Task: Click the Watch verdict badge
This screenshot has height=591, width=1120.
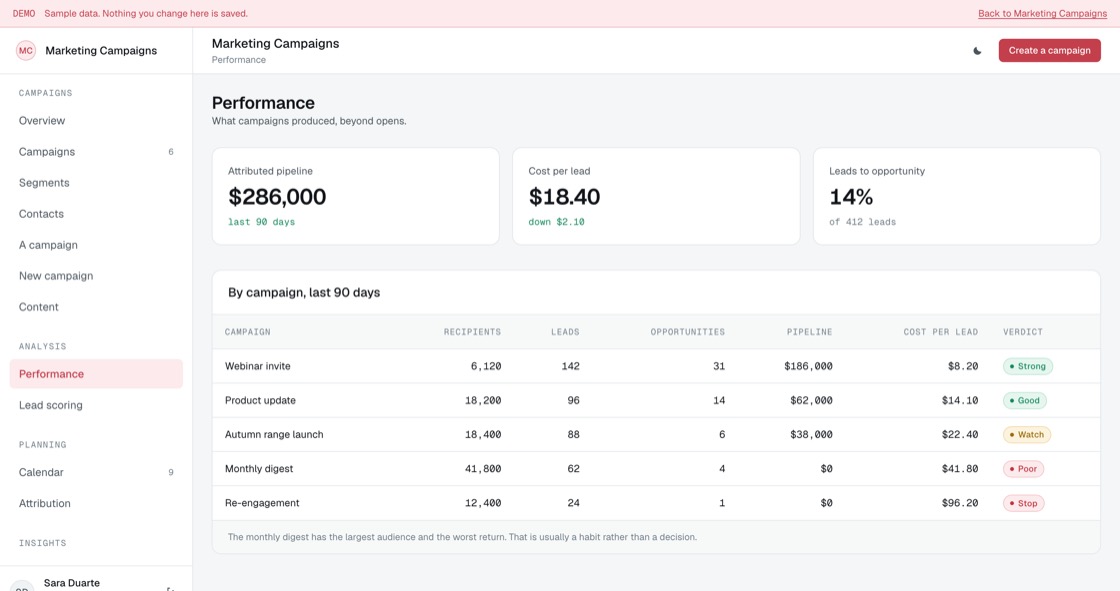Action: 1027,434
